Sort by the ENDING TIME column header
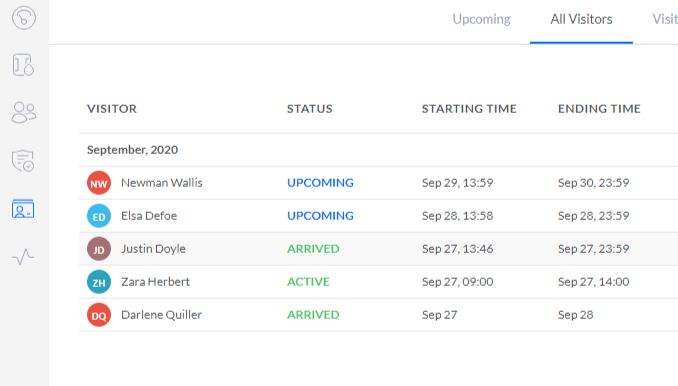Screen dimensions: 678x386 click(x=599, y=108)
